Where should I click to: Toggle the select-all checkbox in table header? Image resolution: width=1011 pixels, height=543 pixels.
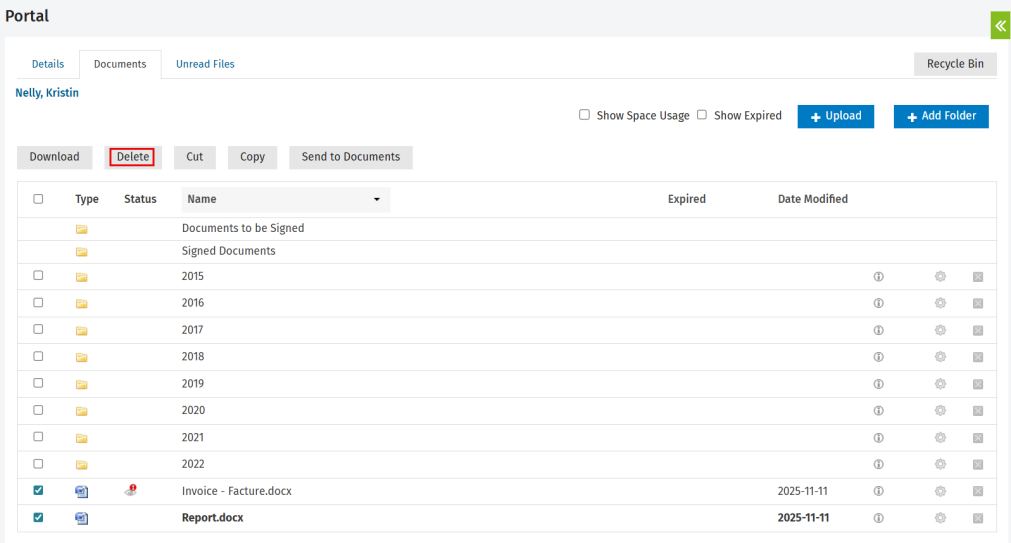click(38, 199)
